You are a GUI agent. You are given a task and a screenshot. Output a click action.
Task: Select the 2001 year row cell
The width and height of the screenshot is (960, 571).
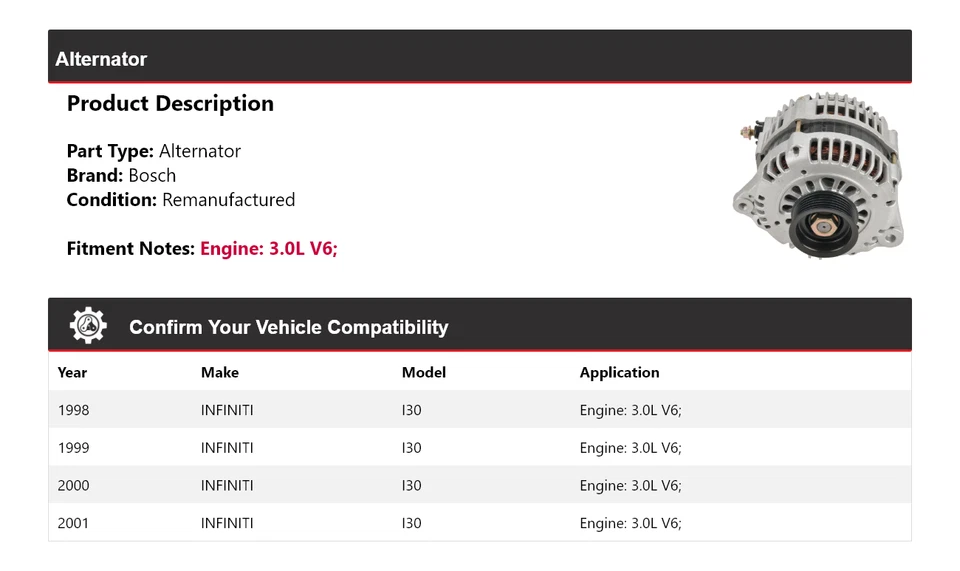pyautogui.click(x=73, y=523)
